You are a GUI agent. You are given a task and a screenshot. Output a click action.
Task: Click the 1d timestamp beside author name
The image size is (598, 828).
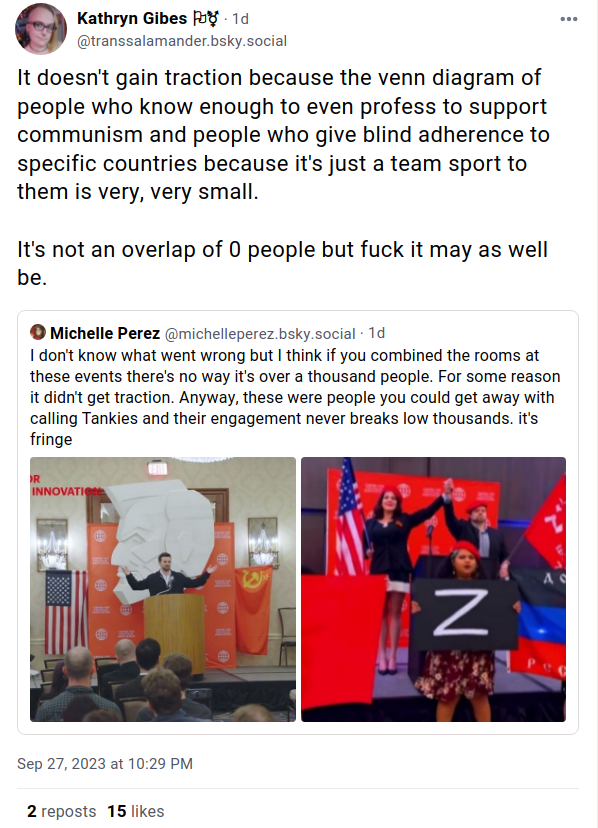click(240, 19)
